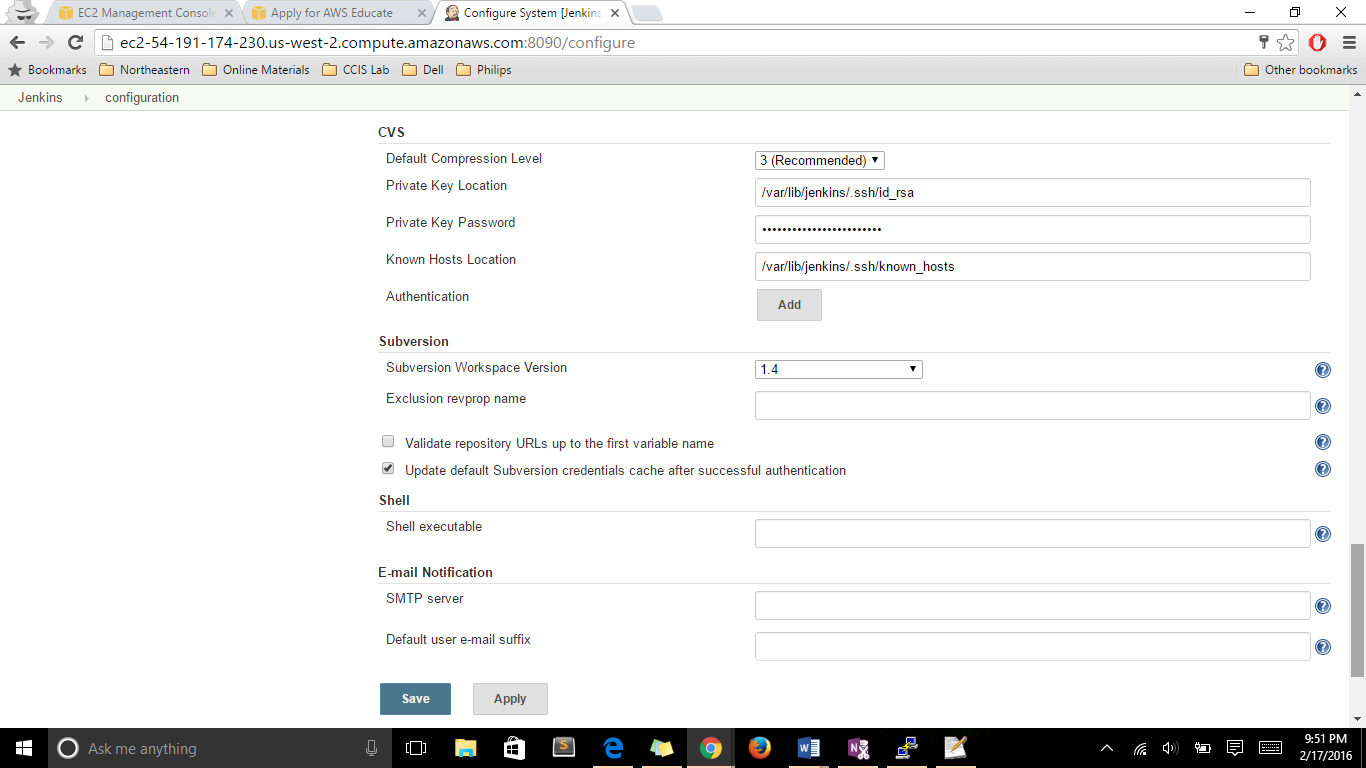Show help for Shell executable field
The image size is (1366, 768).
click(1322, 534)
